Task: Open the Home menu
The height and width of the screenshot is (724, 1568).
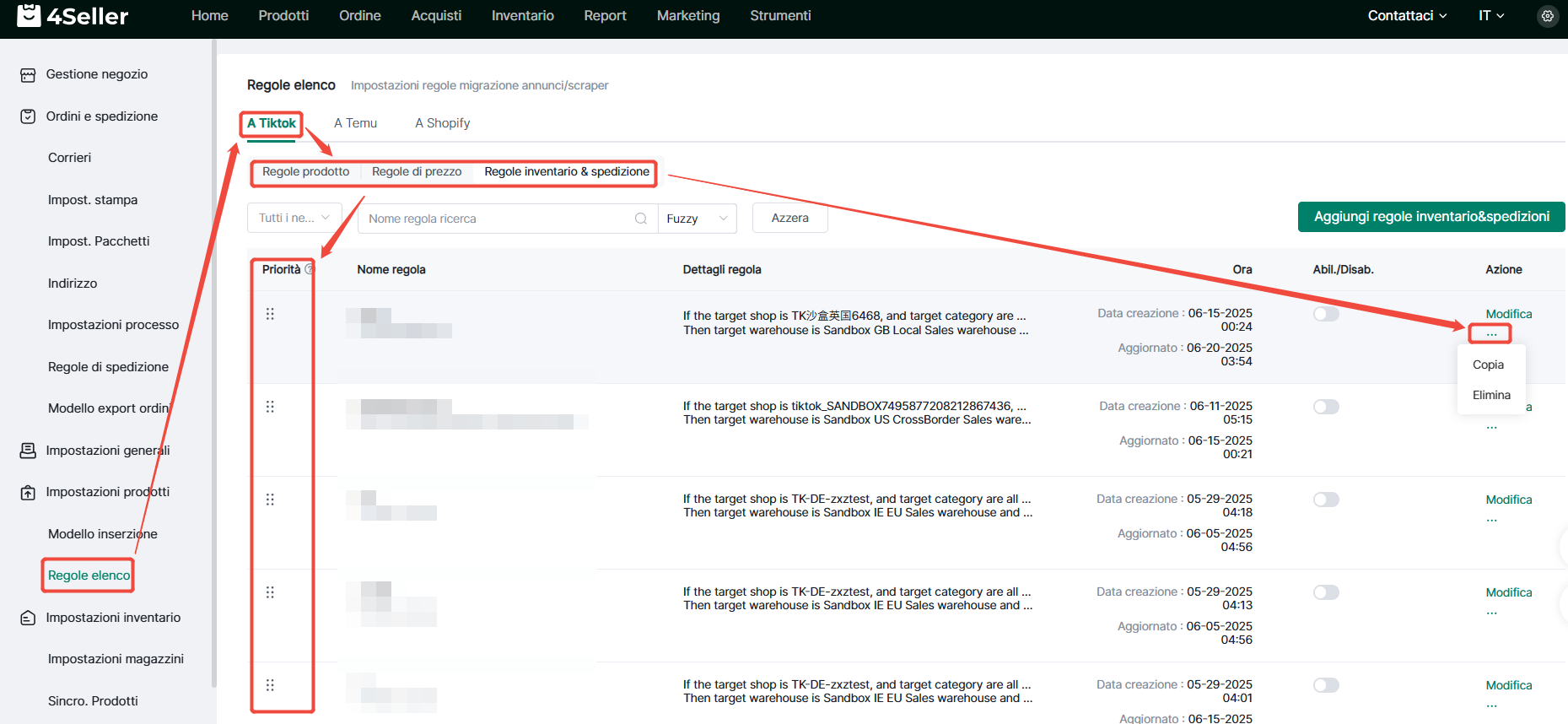Action: click(210, 16)
